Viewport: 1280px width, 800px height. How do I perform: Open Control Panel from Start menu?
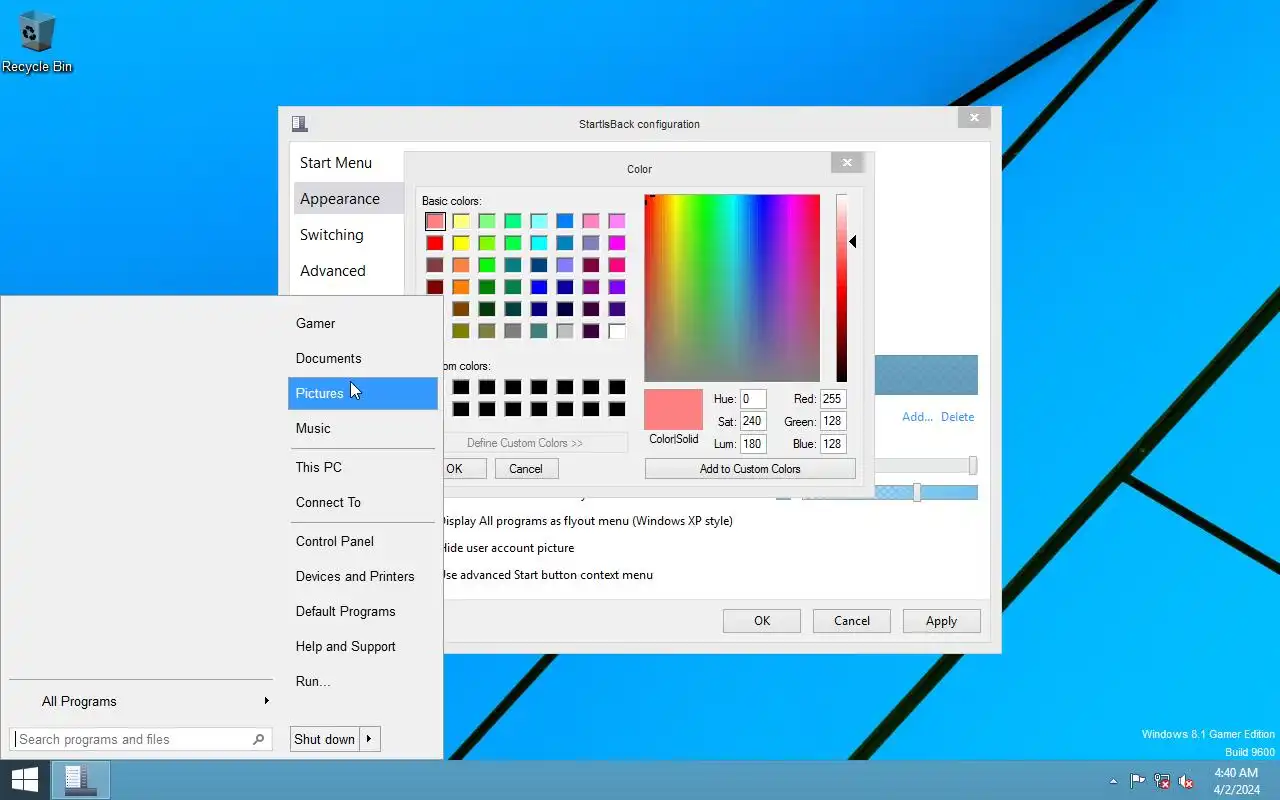(x=363, y=541)
